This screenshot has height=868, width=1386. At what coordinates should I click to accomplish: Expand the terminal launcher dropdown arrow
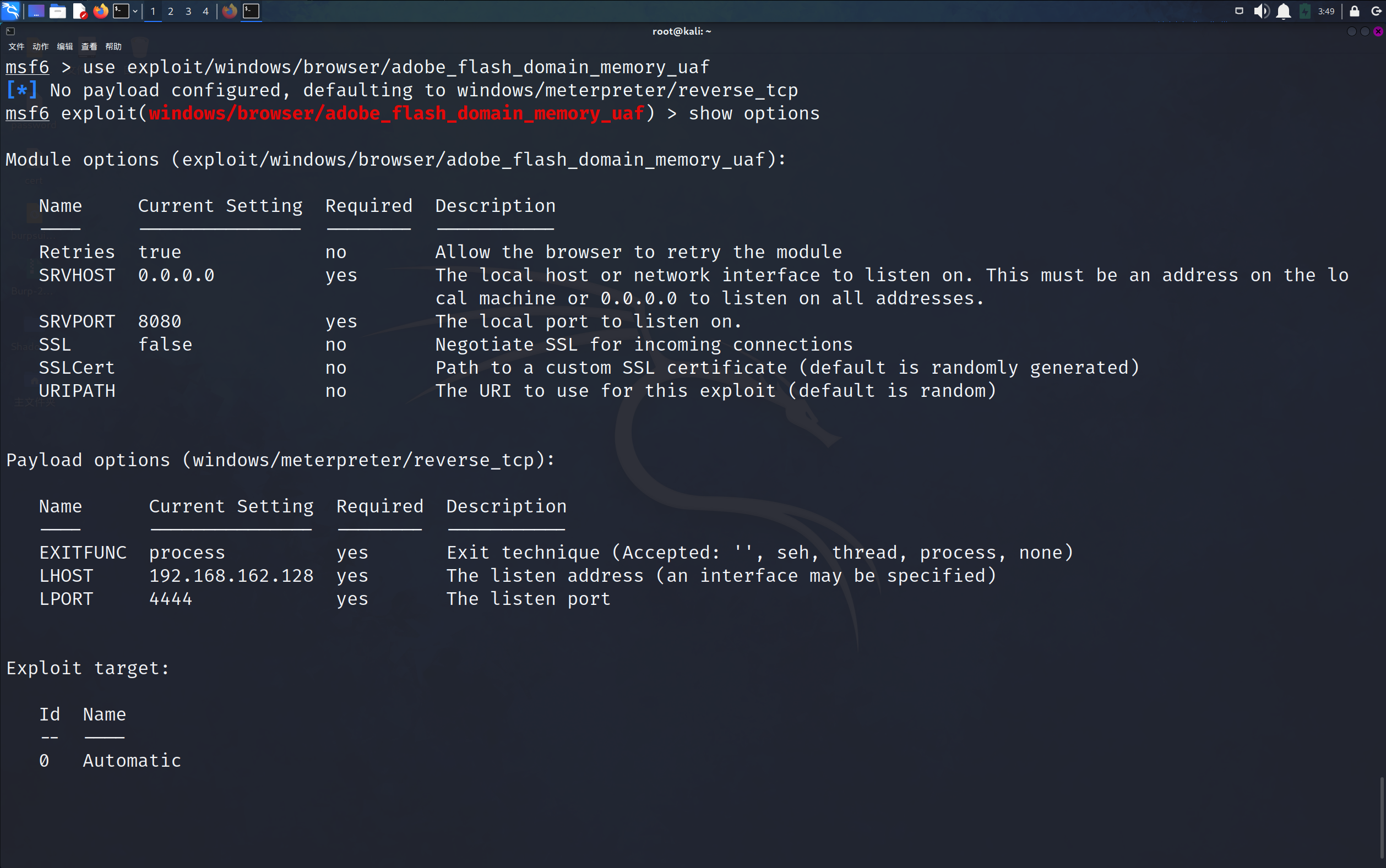point(135,11)
